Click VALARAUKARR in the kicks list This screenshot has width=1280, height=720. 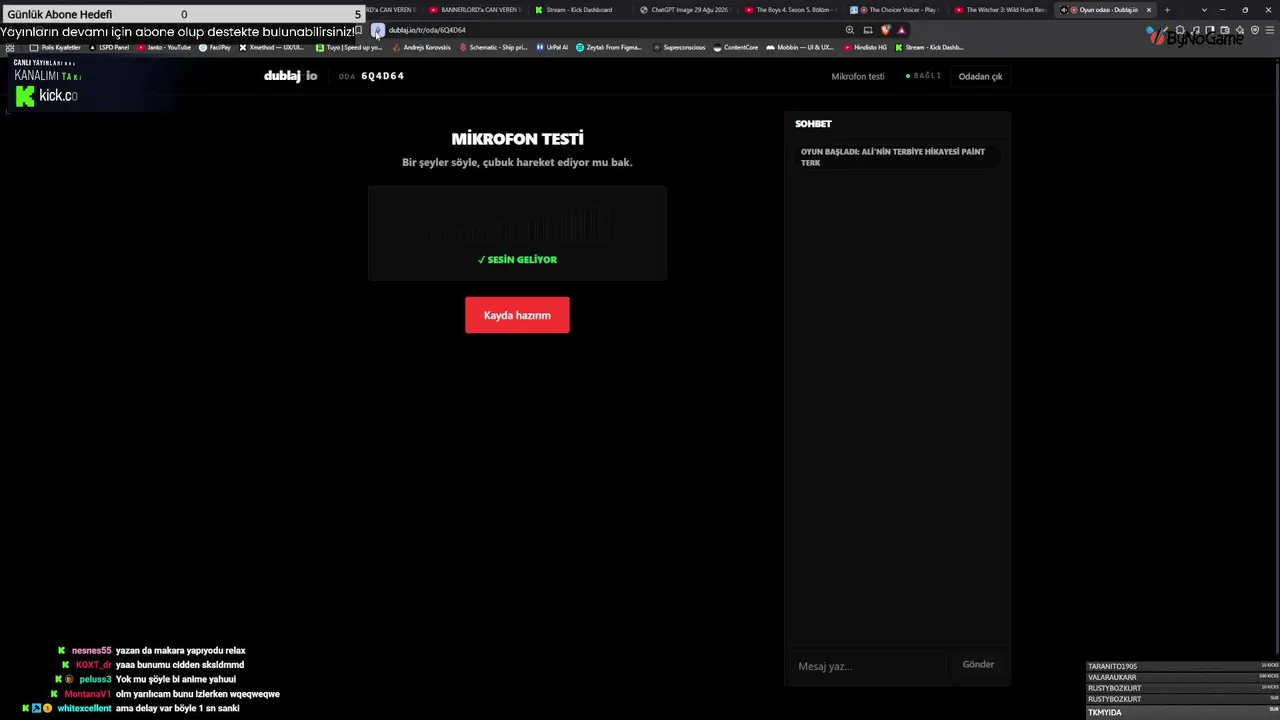pos(1112,677)
